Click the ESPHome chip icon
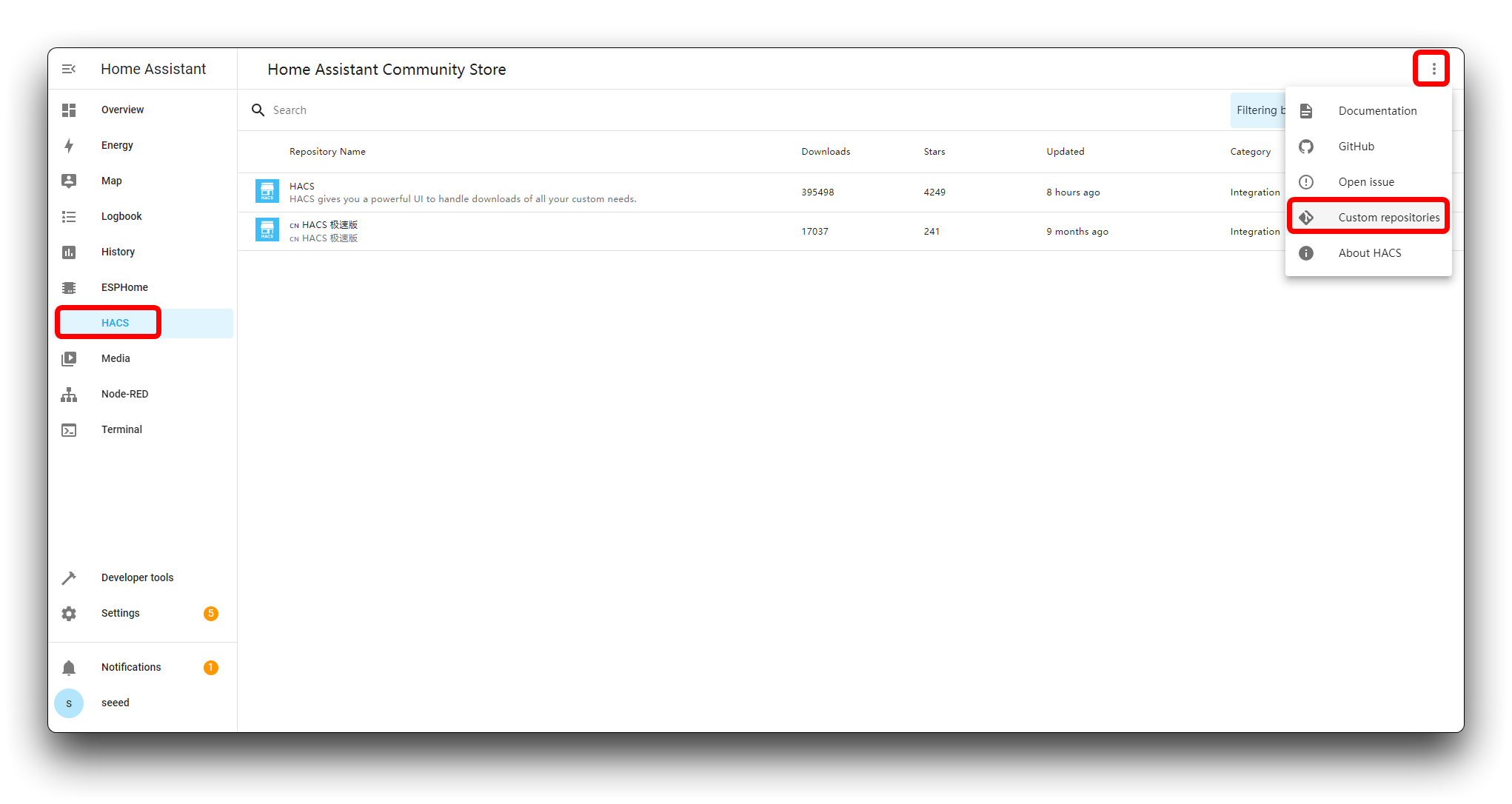This screenshot has width=1512, height=804. pyautogui.click(x=69, y=287)
